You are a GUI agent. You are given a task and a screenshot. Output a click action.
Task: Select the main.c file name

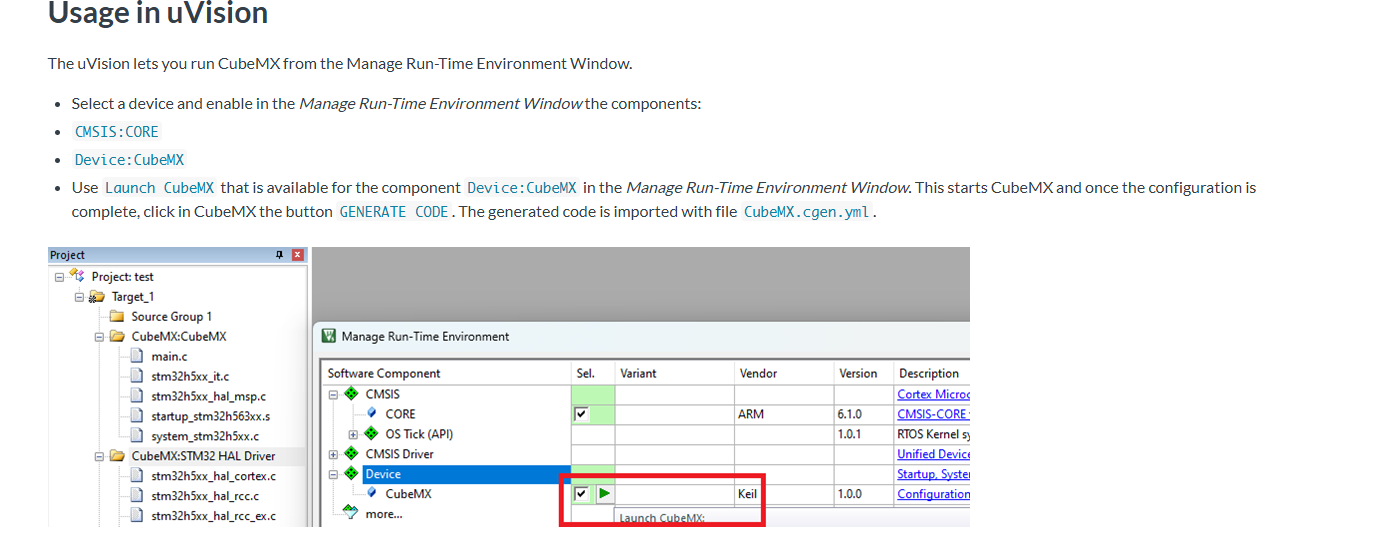[x=169, y=356]
